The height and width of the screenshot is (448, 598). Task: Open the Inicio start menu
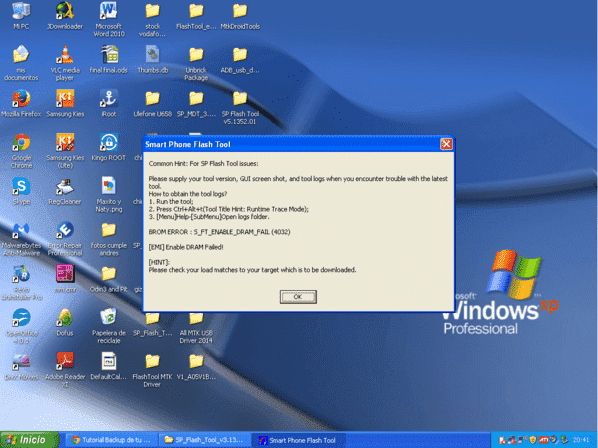29,440
